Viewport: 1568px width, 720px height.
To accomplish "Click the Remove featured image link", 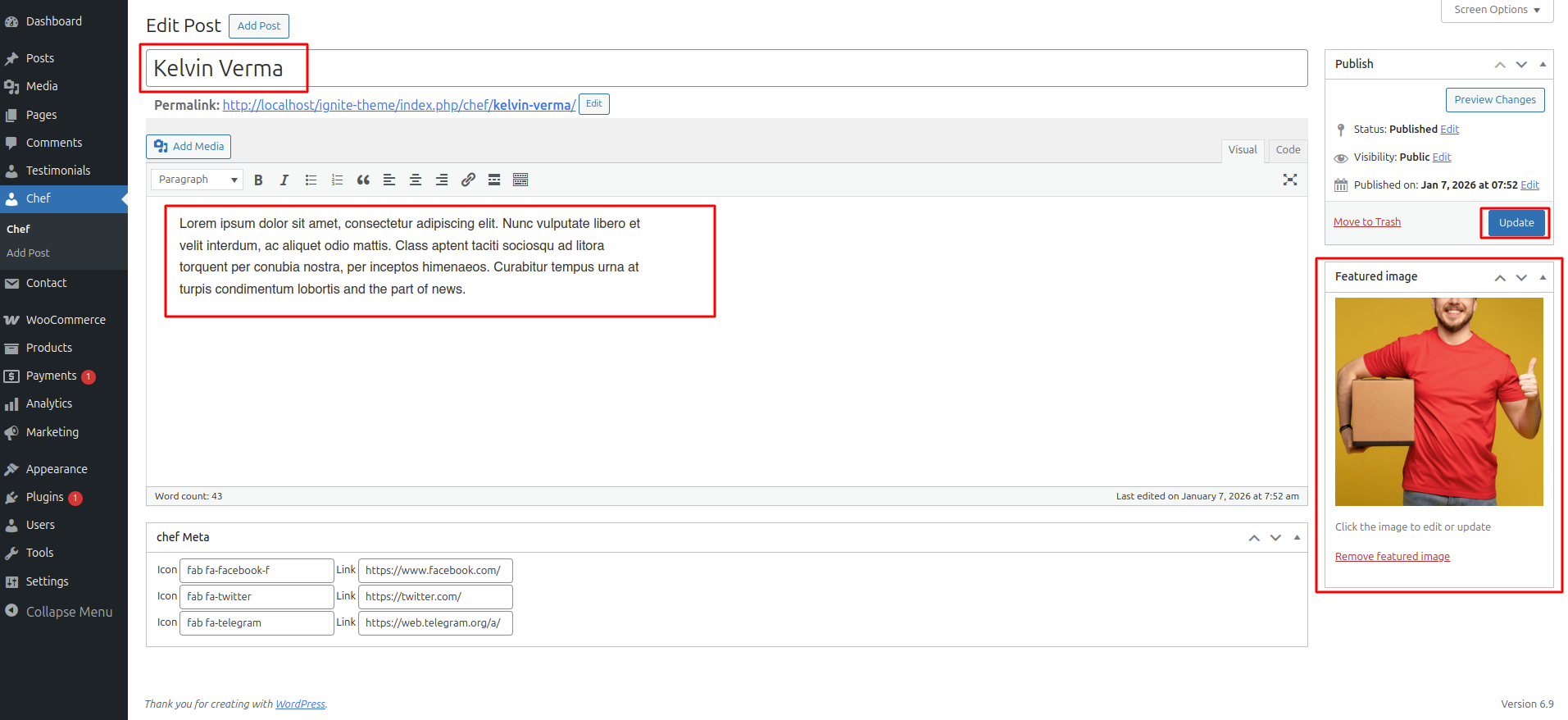I will coord(1392,557).
